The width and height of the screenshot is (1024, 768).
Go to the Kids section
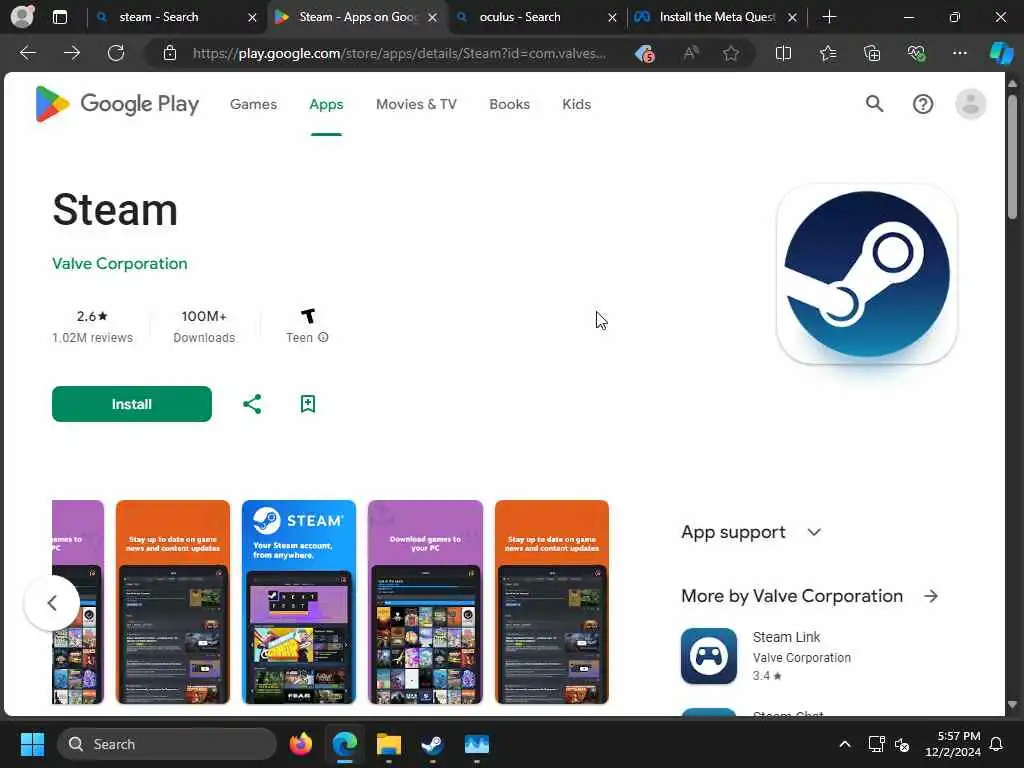coord(577,104)
